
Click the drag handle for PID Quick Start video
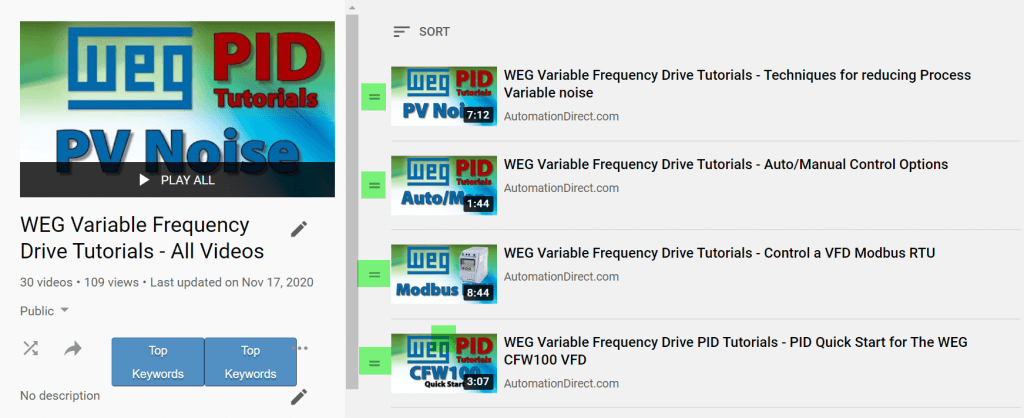(x=374, y=362)
